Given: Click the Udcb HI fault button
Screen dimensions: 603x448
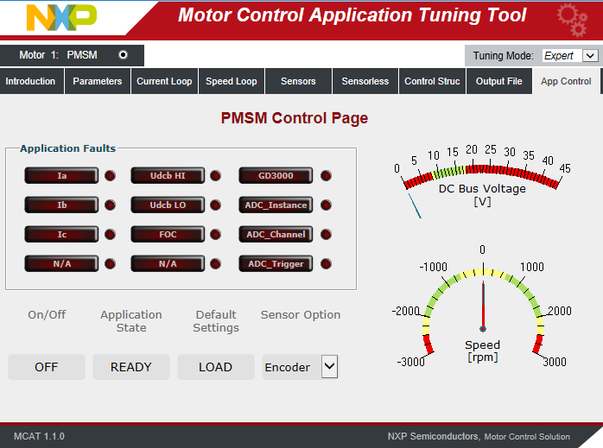Looking at the screenshot, I should (168, 176).
